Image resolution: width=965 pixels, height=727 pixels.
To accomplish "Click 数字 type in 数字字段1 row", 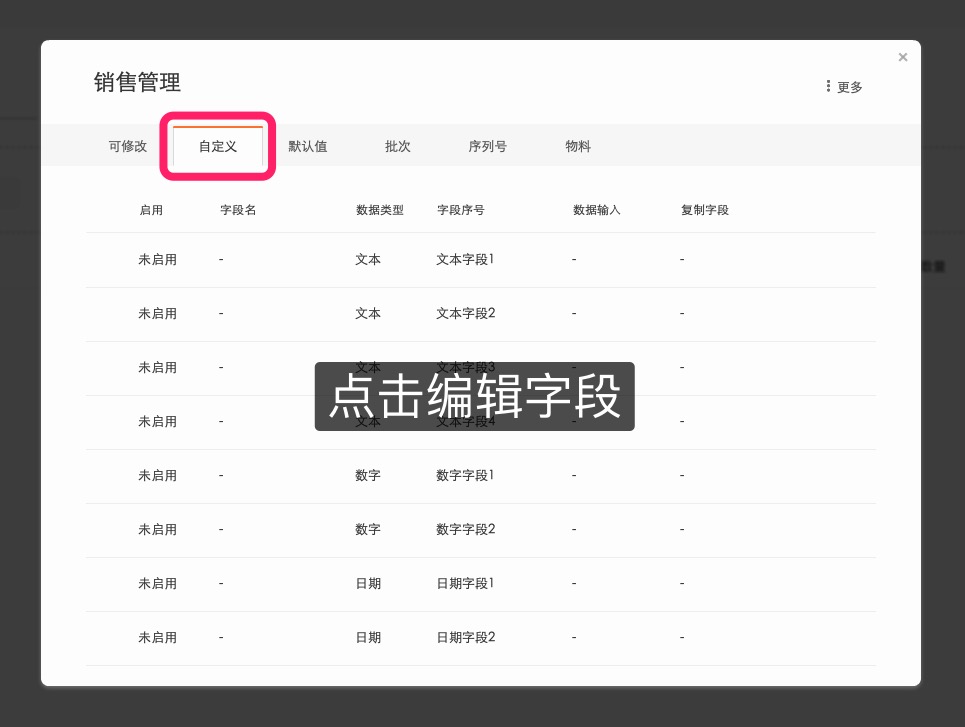I will (368, 476).
